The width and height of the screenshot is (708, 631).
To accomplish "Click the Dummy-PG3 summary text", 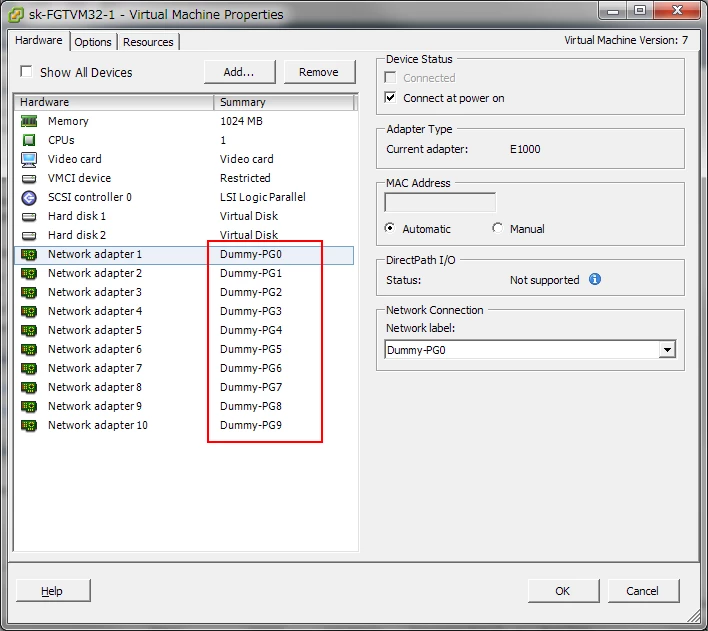I will pyautogui.click(x=251, y=311).
